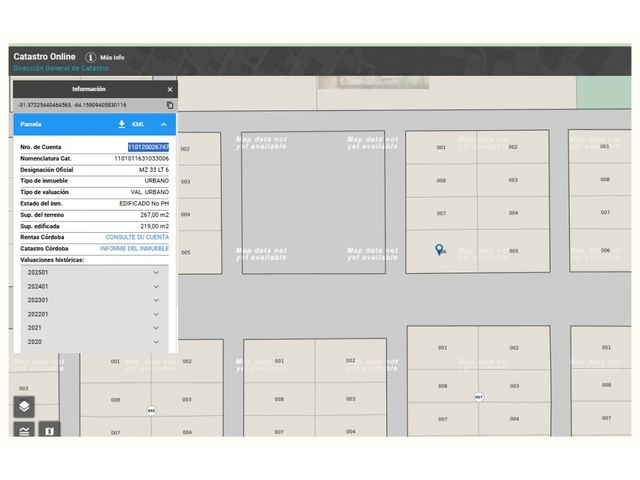640x480 pixels.
Task: Collapse the Parcela section chevron
Action: coord(164,124)
